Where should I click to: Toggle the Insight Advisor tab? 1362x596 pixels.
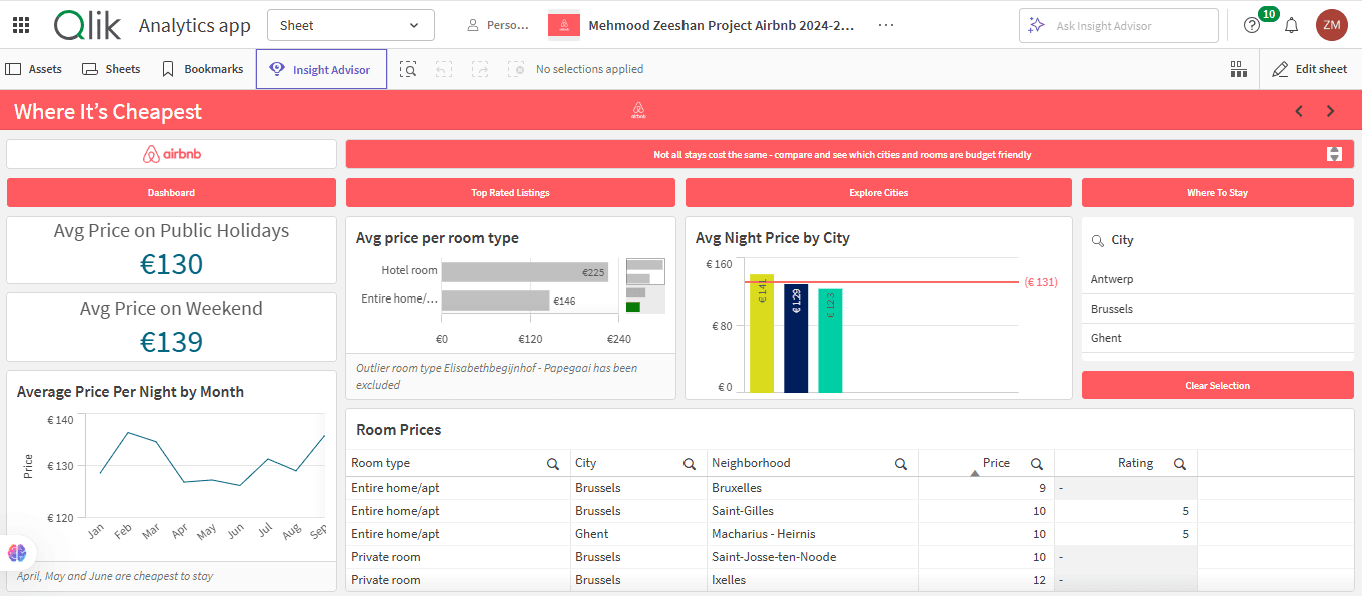(x=321, y=69)
